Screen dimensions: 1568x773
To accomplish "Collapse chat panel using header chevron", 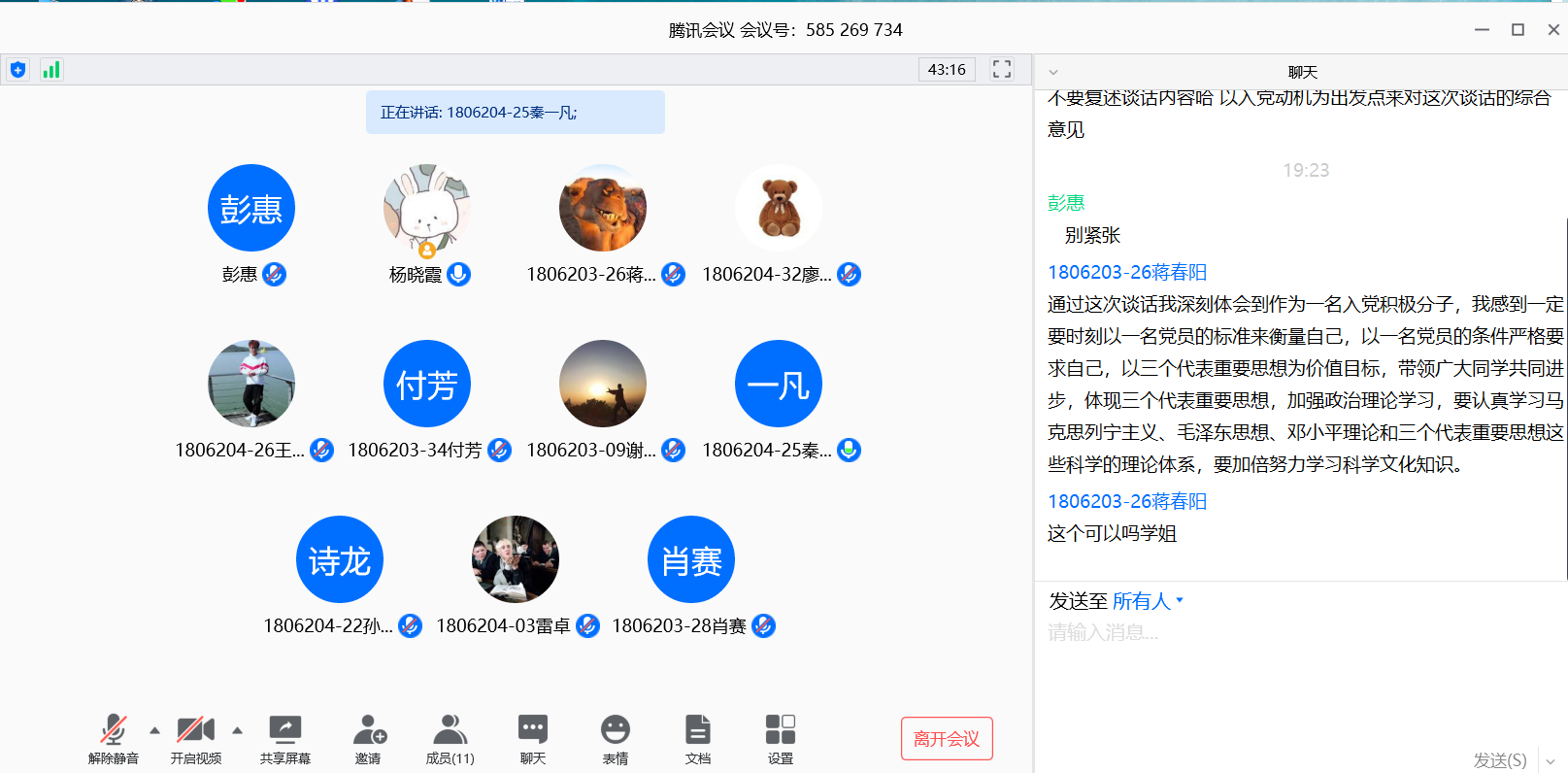I will [x=1053, y=73].
